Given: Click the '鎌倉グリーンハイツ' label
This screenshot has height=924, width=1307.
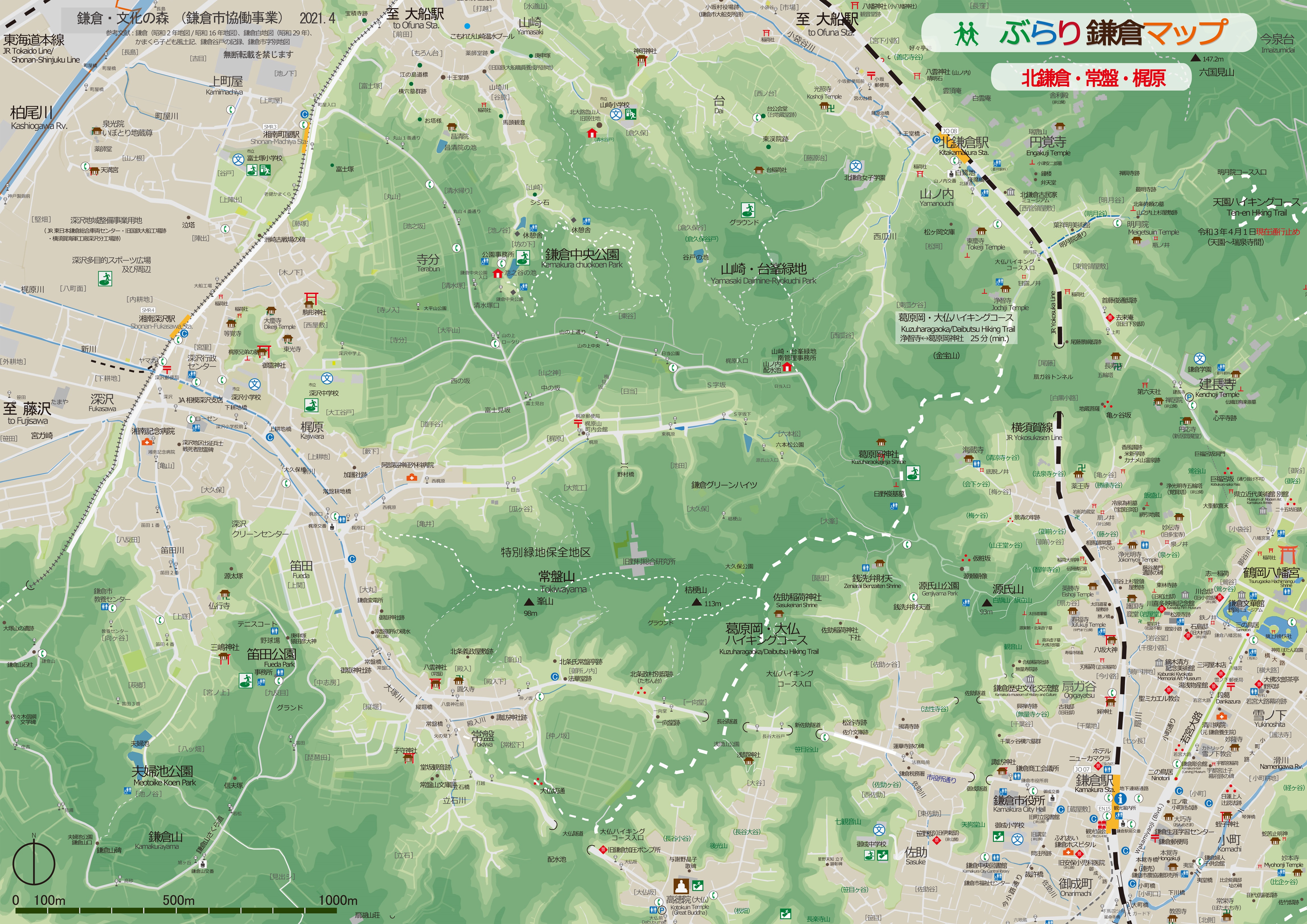Looking at the screenshot, I should point(724,485).
